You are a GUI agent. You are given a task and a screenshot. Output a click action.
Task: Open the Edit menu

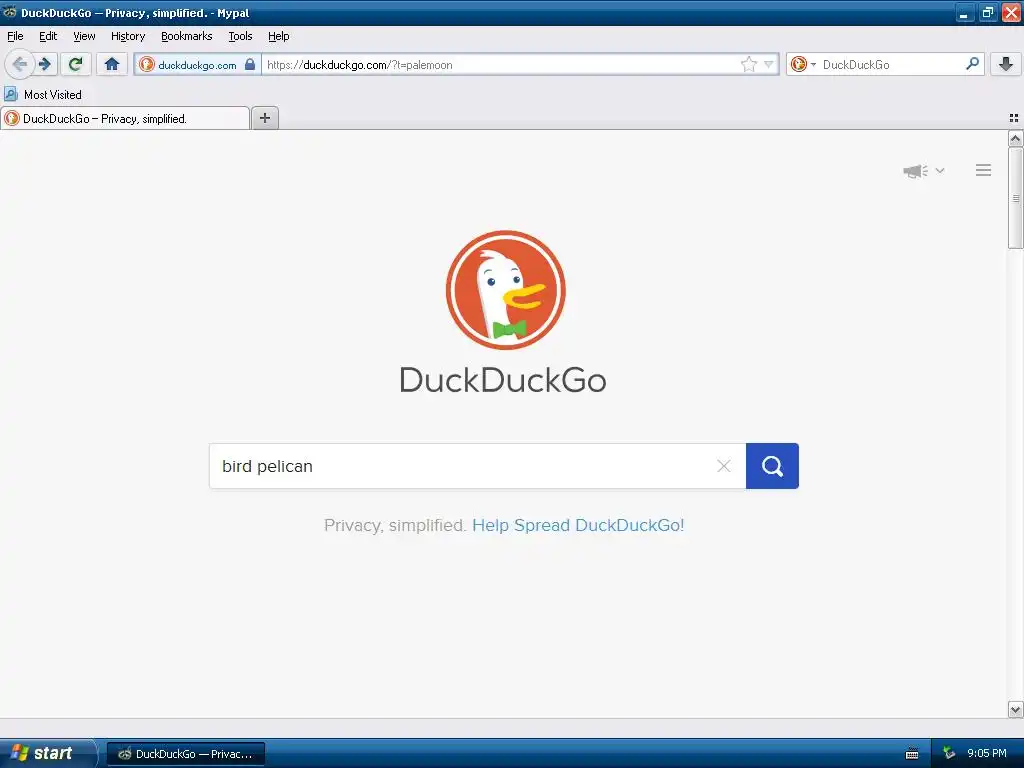pyautogui.click(x=48, y=37)
